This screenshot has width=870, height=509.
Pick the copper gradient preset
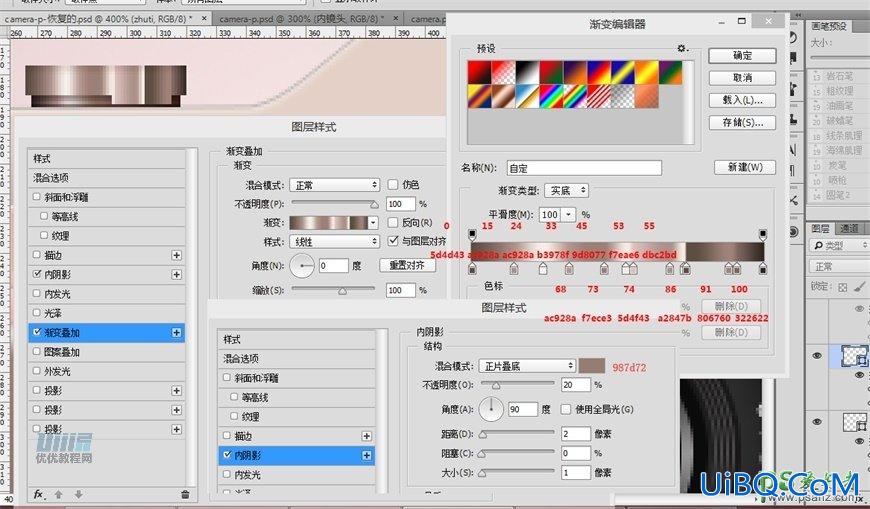click(504, 96)
